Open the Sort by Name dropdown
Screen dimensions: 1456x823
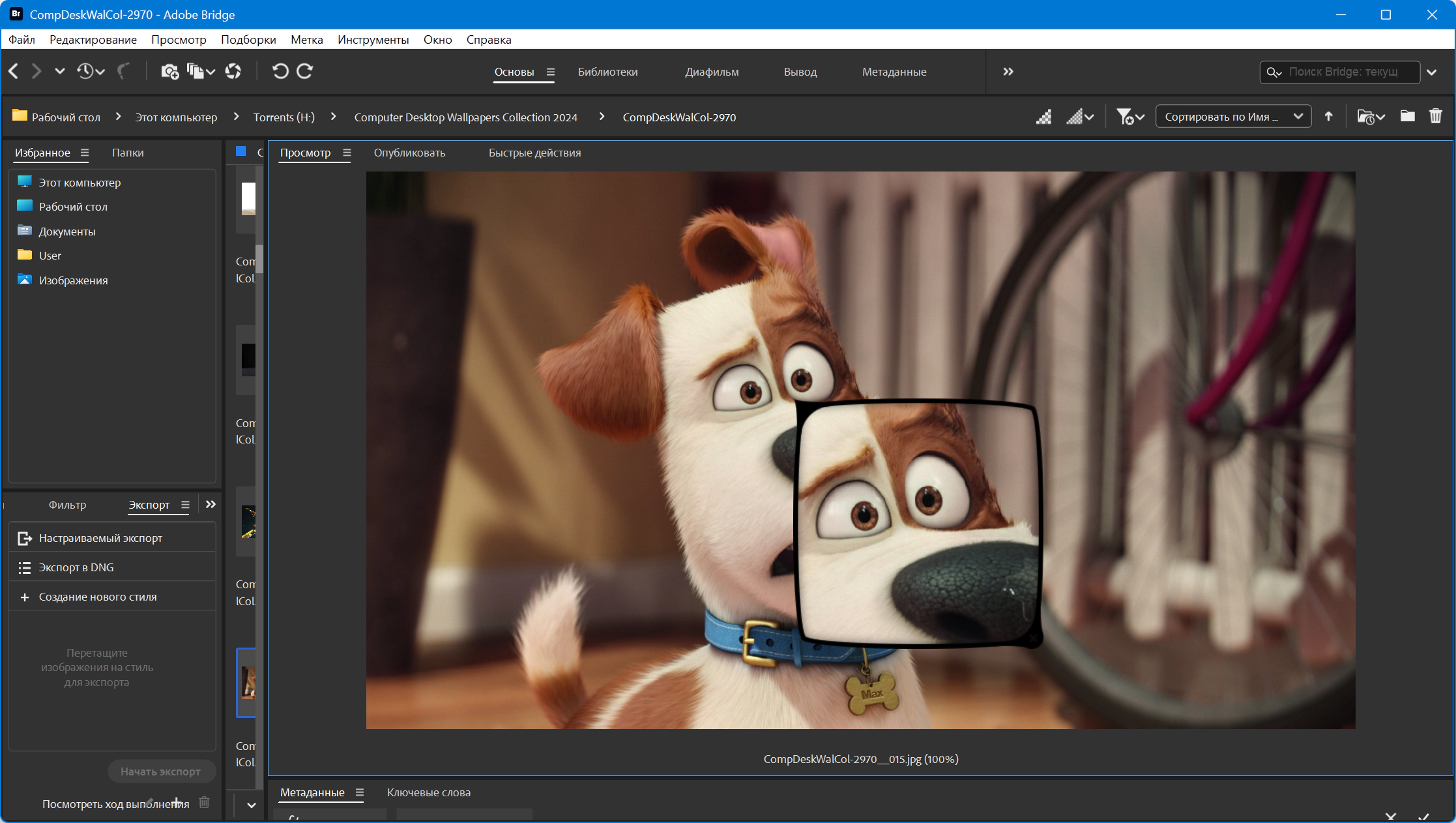tap(1233, 117)
